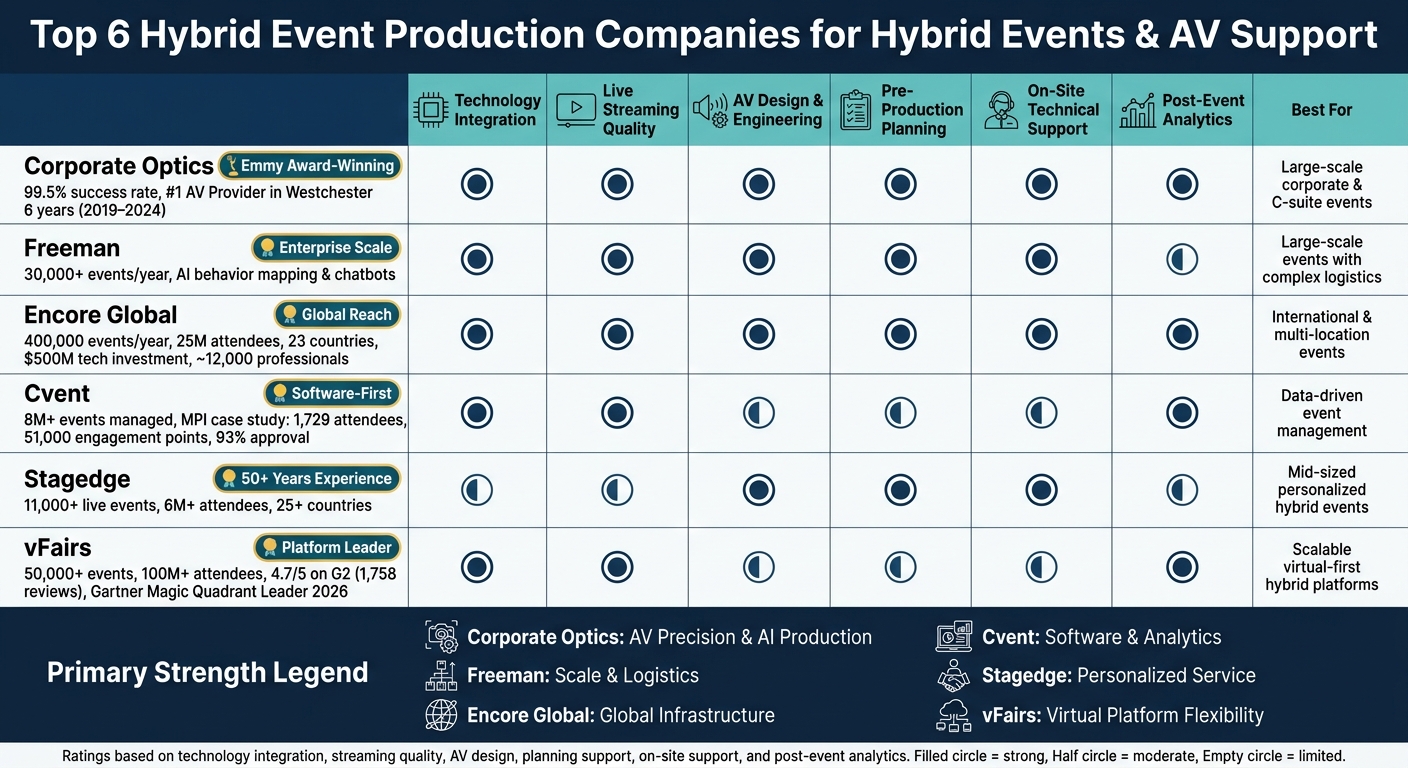Click the trophy icon in Emmy Award-Winning badge
This screenshot has height=768, width=1408.
pyautogui.click(x=230, y=166)
